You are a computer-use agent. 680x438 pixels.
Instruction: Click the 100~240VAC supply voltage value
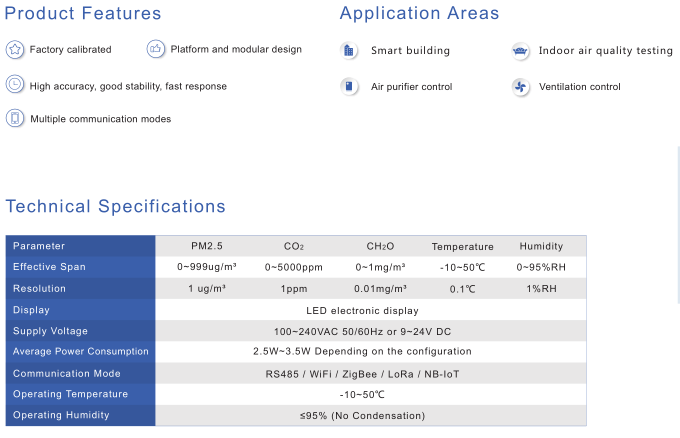362,332
